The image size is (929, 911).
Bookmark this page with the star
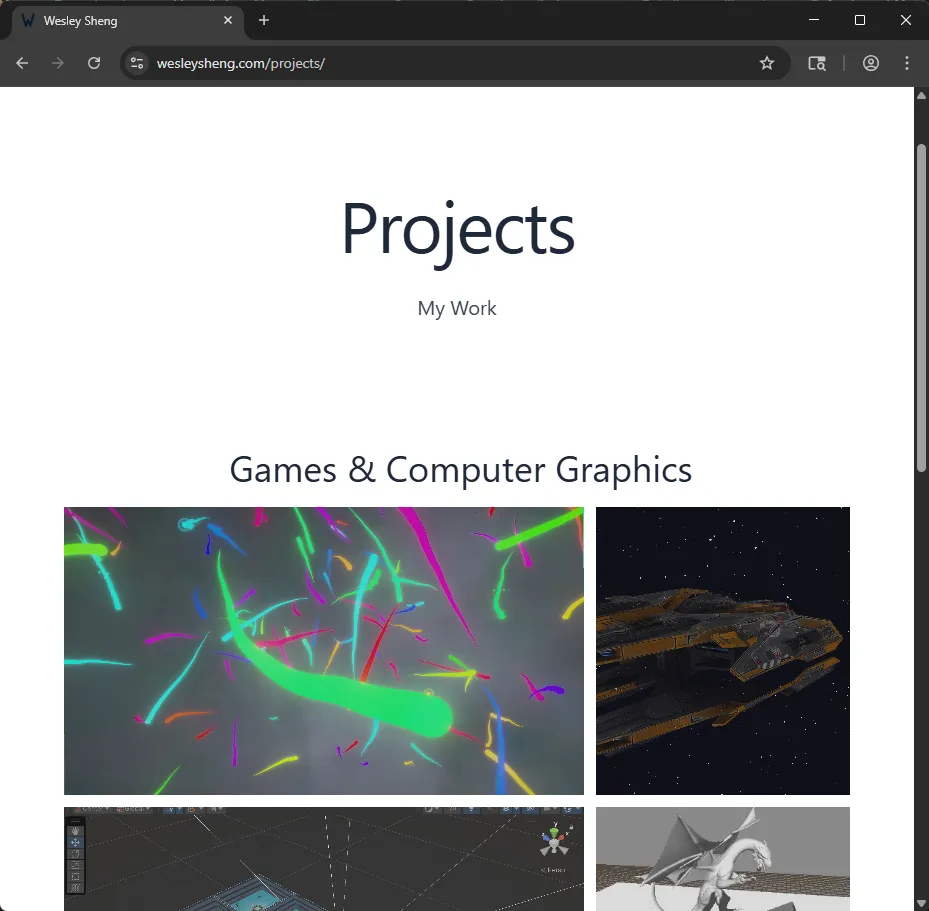[x=767, y=63]
